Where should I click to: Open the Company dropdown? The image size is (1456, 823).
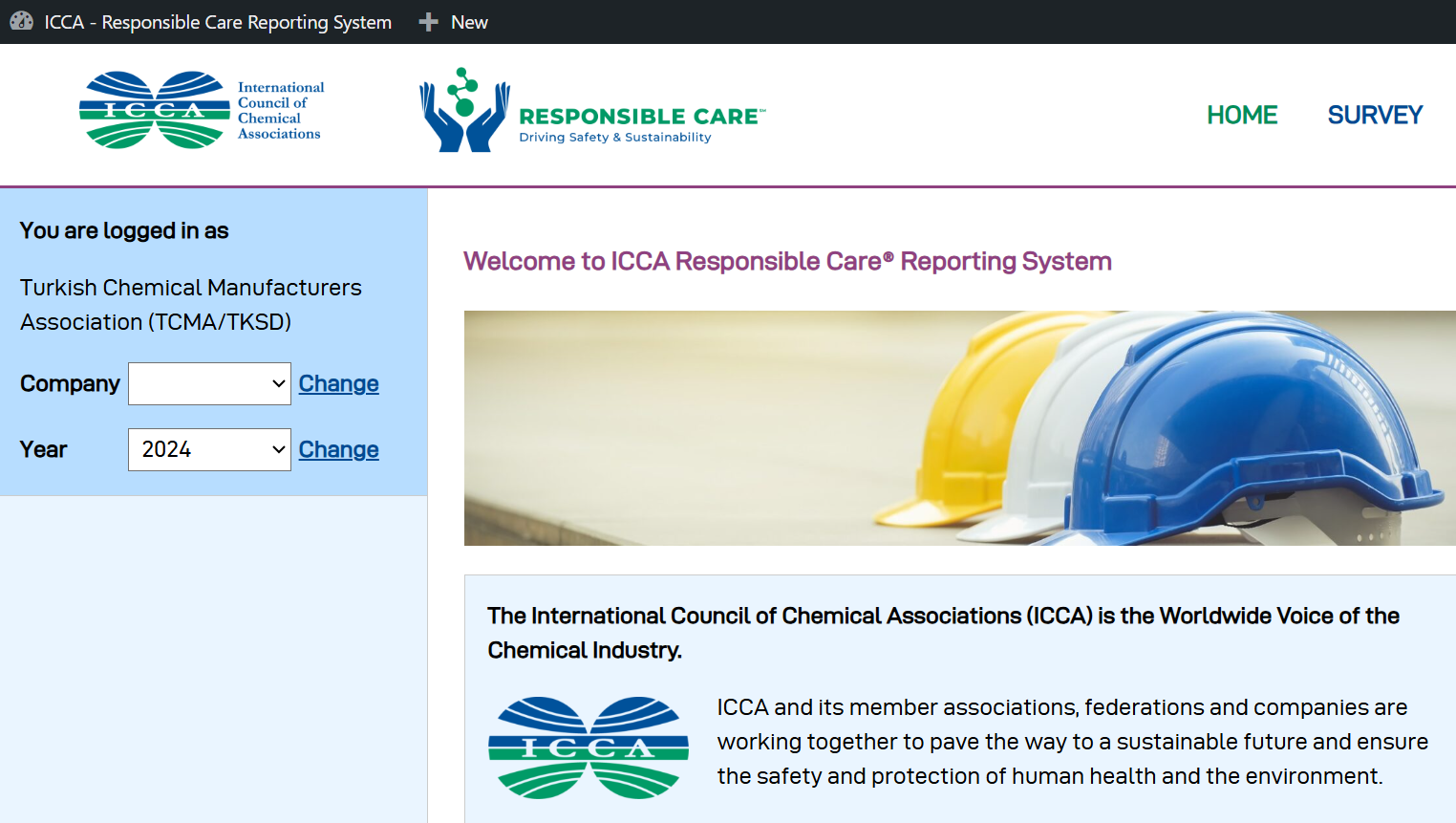(209, 383)
